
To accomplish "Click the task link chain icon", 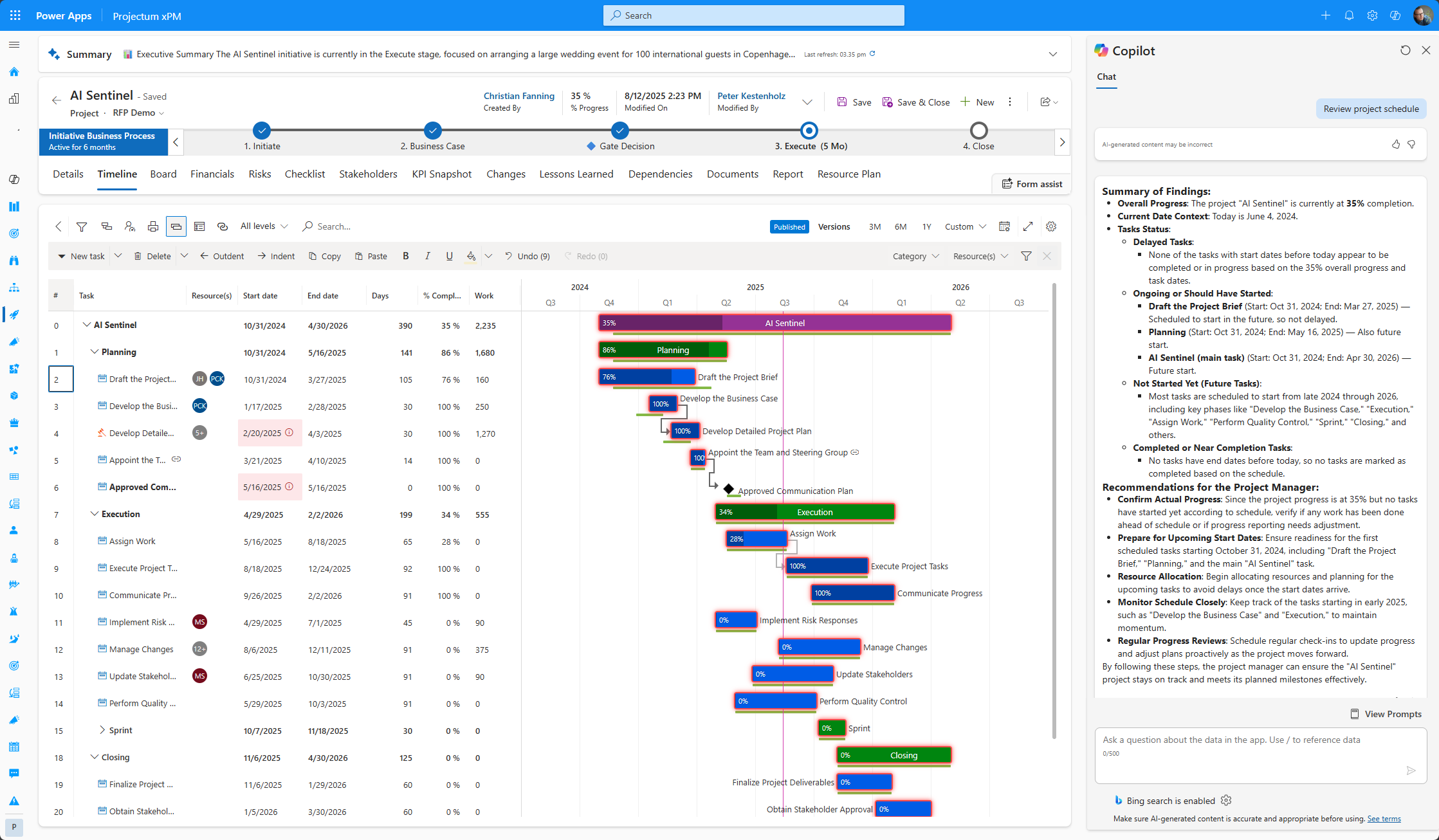I will [x=223, y=226].
